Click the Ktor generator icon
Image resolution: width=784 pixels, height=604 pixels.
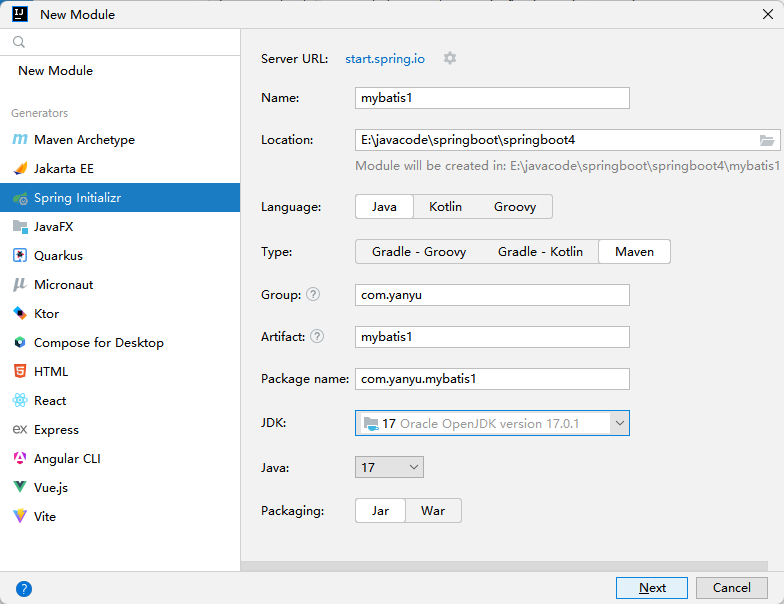[20, 314]
